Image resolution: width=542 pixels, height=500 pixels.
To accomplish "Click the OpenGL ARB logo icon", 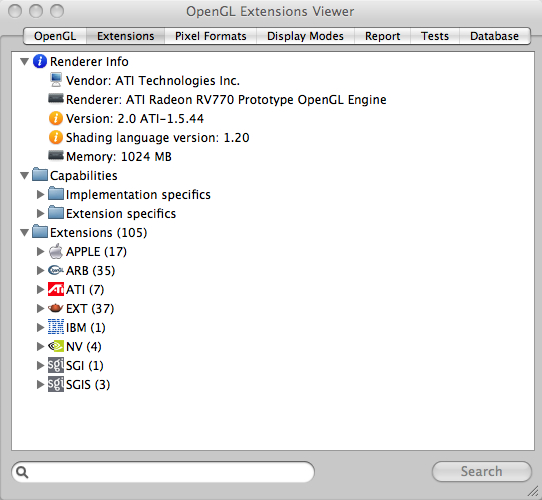I will (56, 270).
